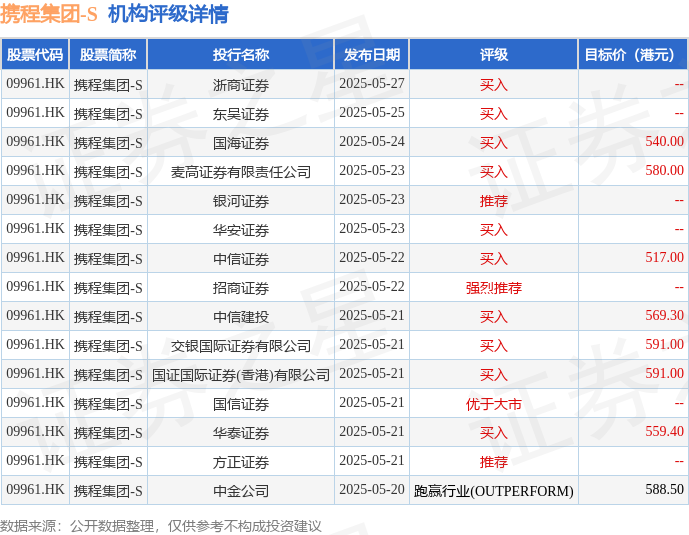The width and height of the screenshot is (689, 535).
Task: Click the 推荐 rating for 银河证券
Action: [494, 201]
